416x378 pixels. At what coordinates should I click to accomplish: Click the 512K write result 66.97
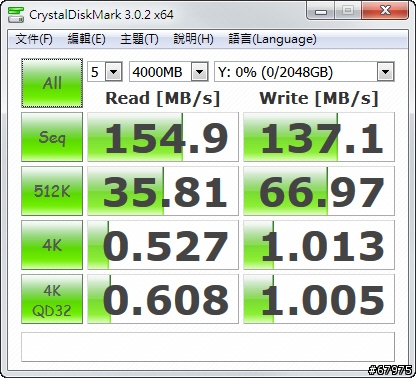click(319, 191)
